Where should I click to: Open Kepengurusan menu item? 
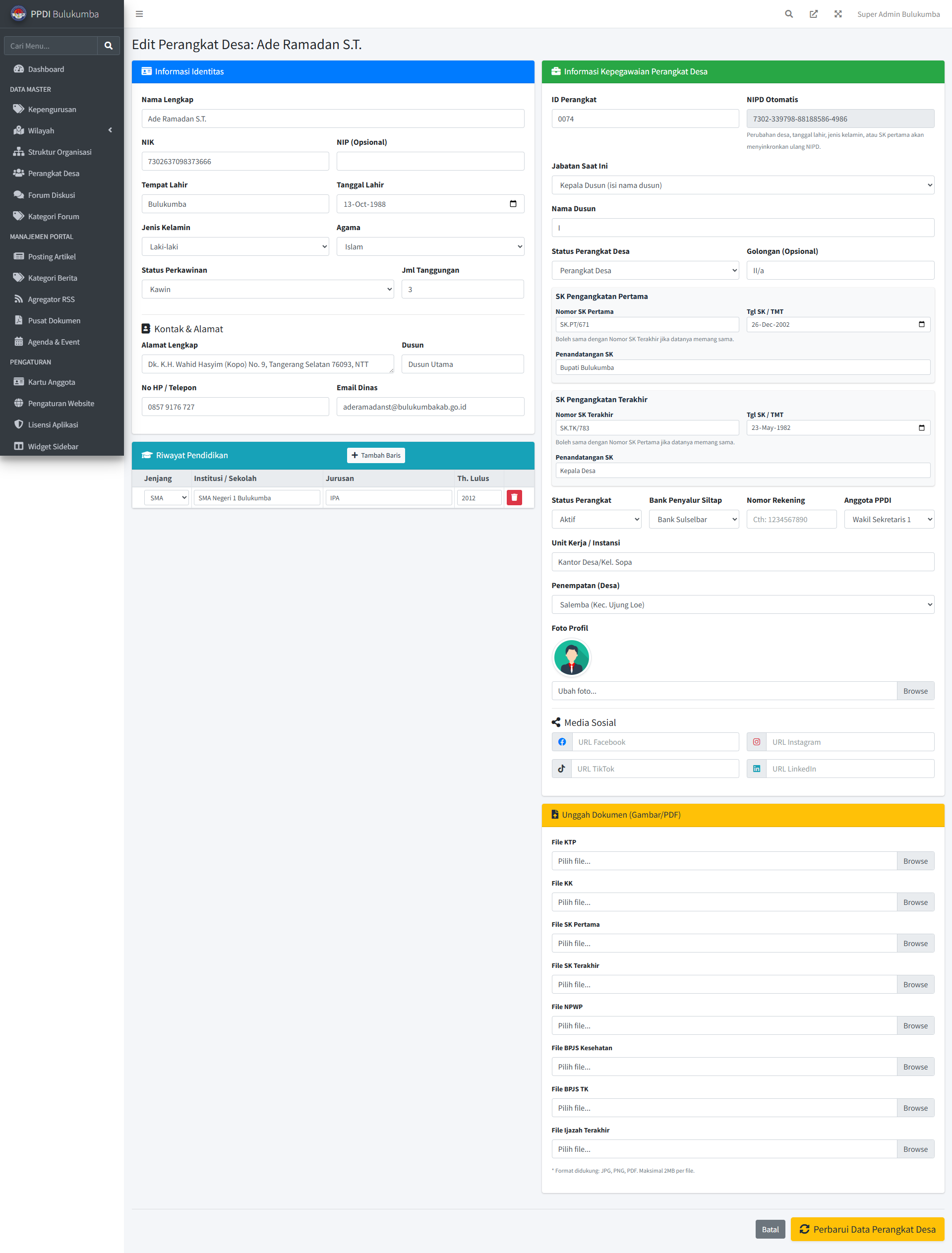tap(62, 110)
